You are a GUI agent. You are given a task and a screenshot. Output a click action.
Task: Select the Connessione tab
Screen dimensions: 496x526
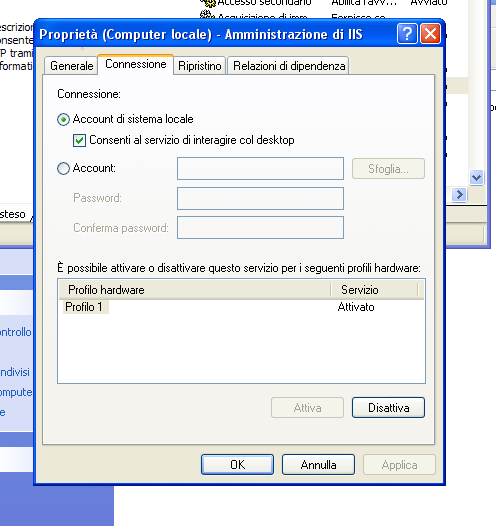point(135,64)
